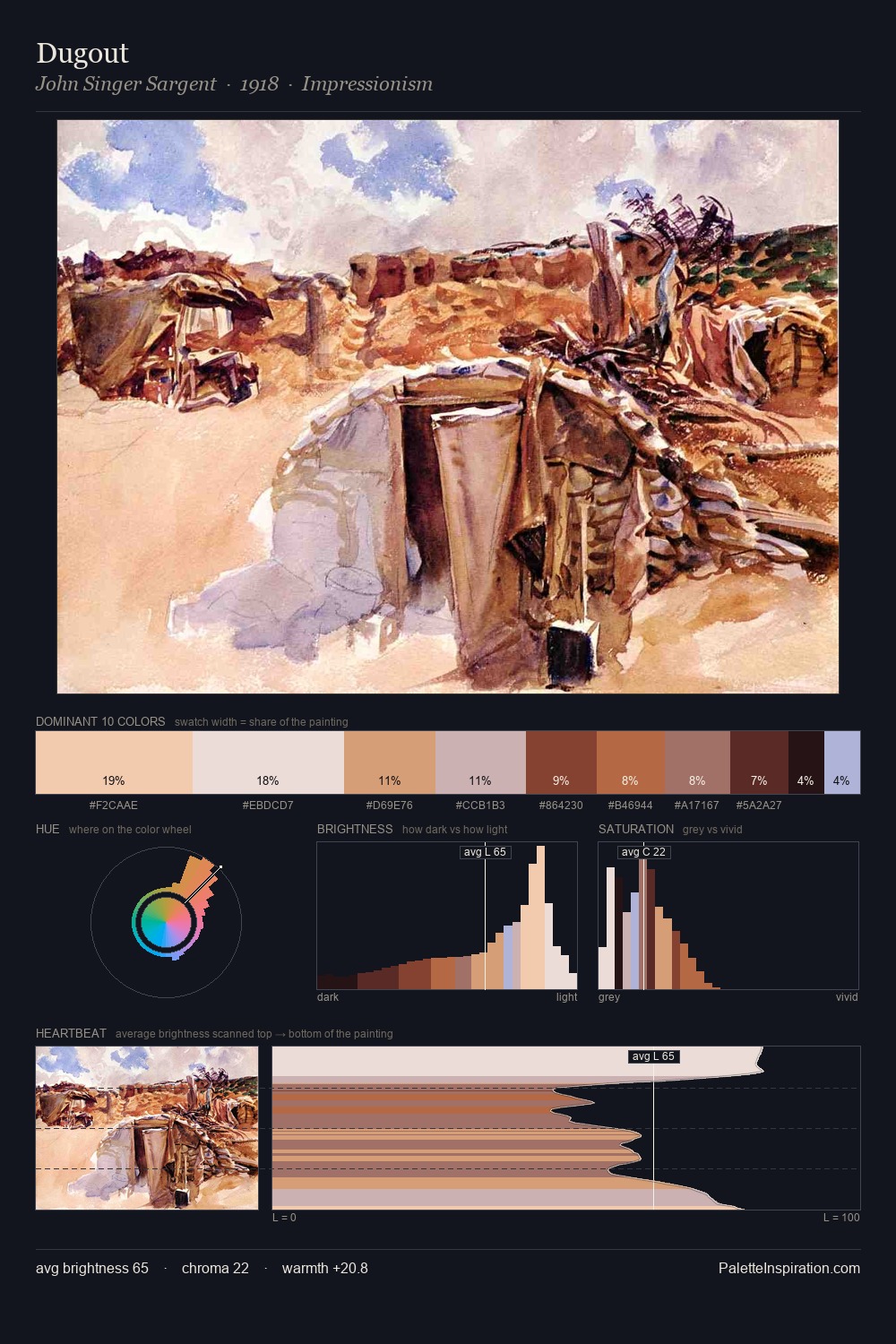The image size is (896, 1344).
Task: Click the 'light' brightness axis label
Action: (566, 997)
